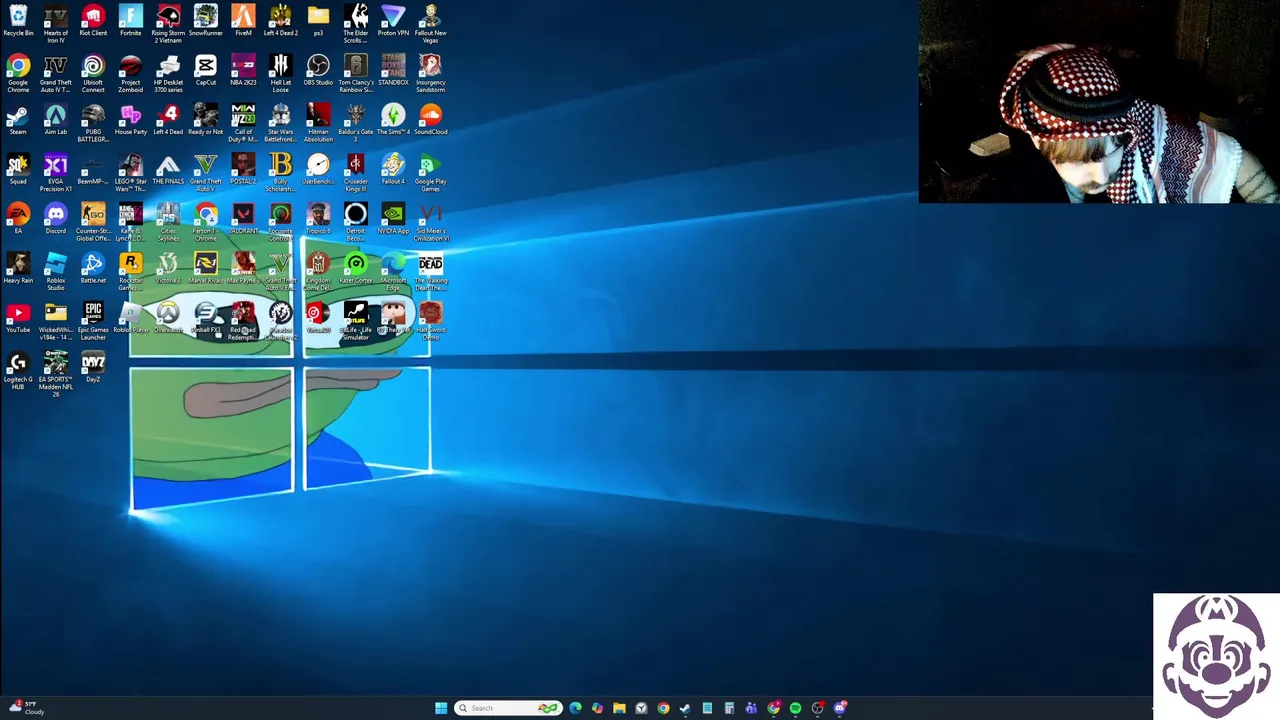1280x720 pixels.
Task: Open the YouTube desktop shortcut
Action: click(x=18, y=318)
